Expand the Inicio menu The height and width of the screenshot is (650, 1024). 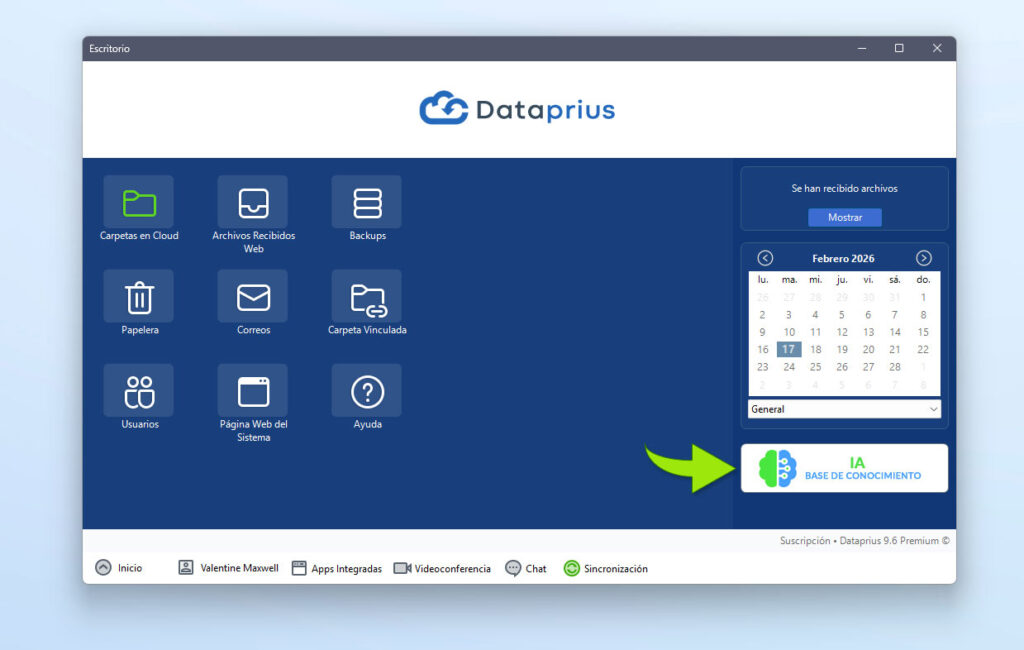pos(119,568)
